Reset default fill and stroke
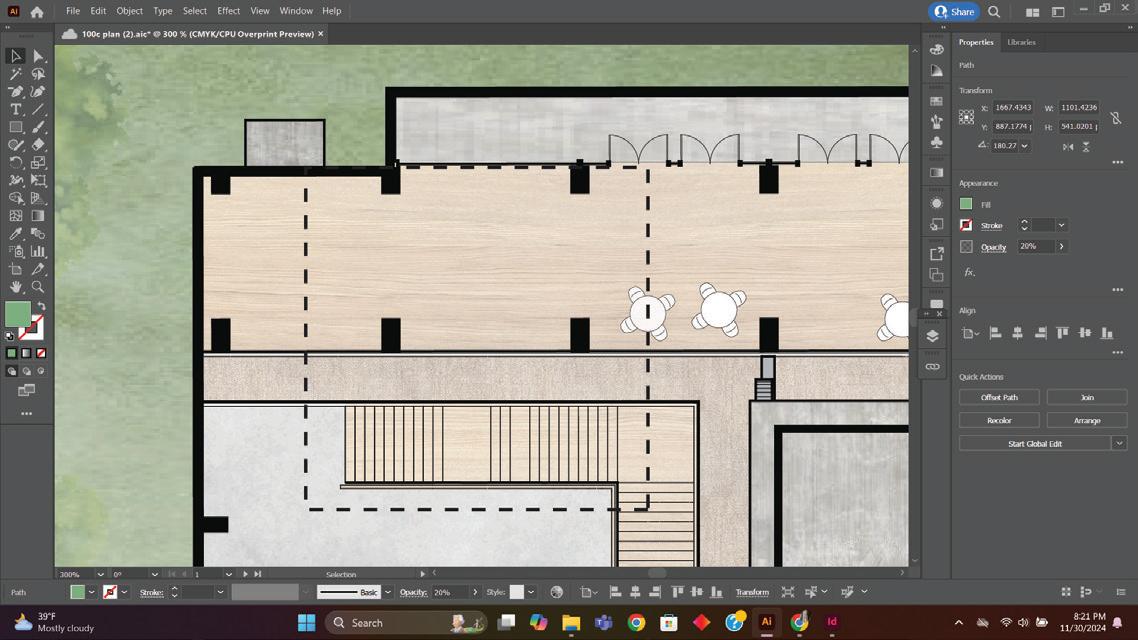This screenshot has width=1138, height=640. tap(9, 336)
